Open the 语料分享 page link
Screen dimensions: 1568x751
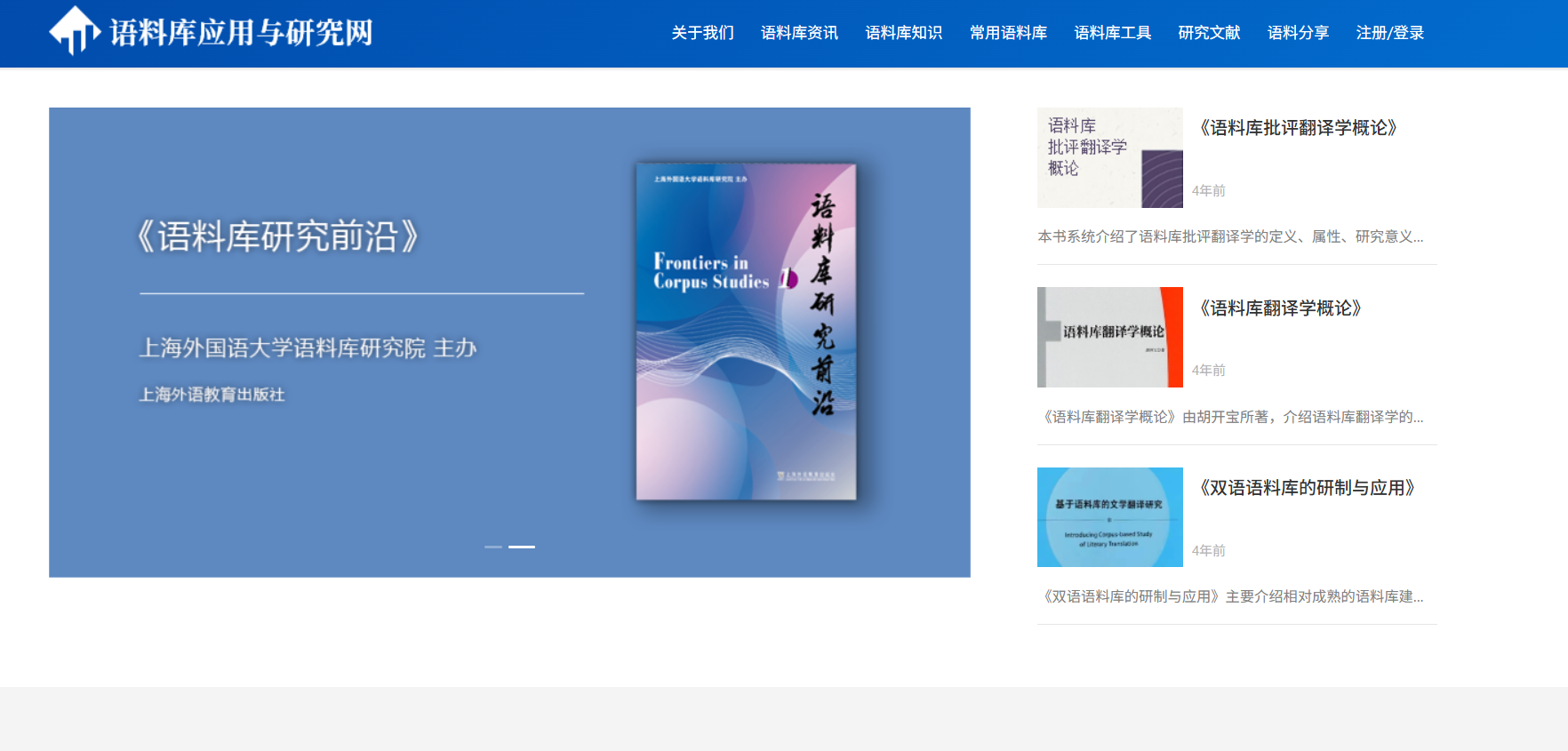tap(1298, 33)
